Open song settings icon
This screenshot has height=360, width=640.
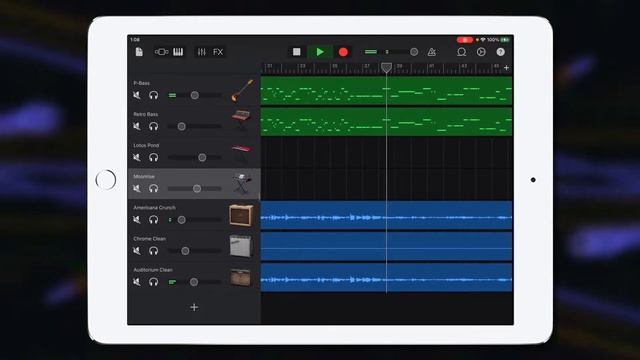tap(481, 52)
